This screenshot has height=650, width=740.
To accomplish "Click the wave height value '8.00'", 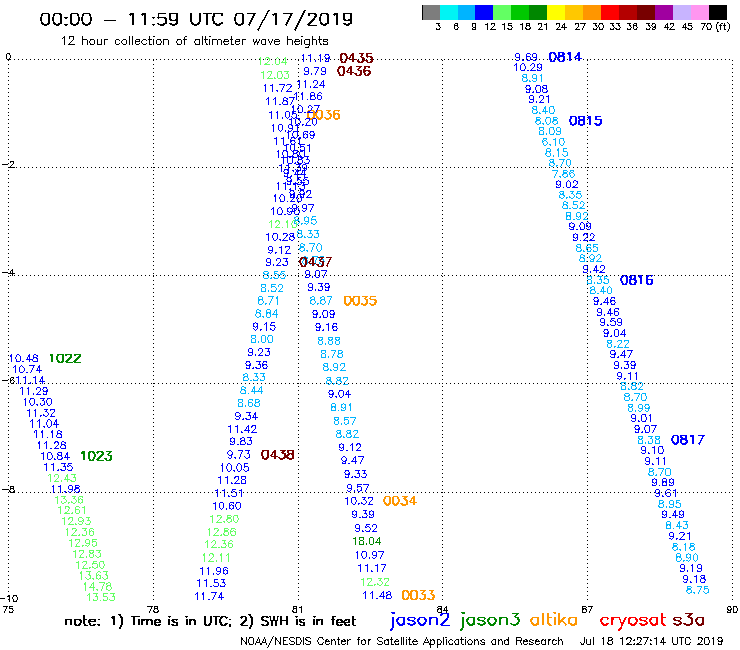I will click(262, 339).
